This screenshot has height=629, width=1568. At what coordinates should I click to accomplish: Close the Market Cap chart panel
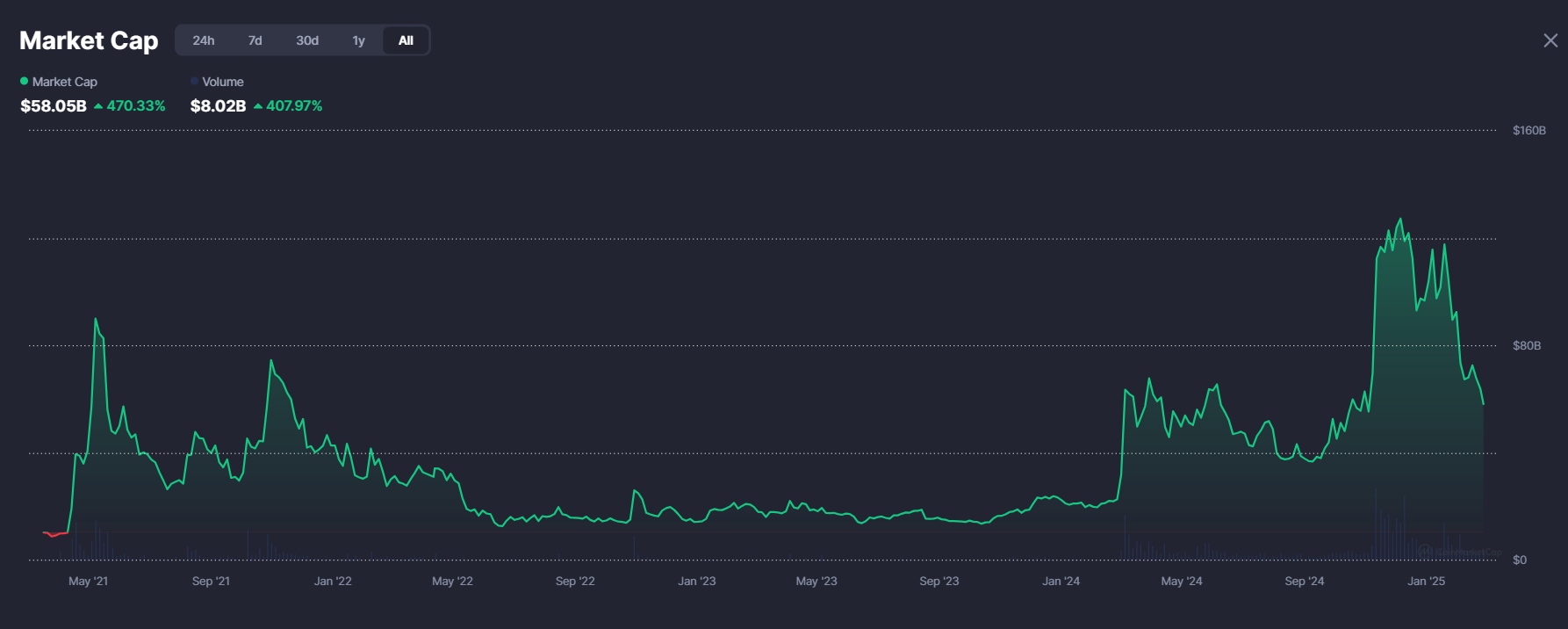1550,40
